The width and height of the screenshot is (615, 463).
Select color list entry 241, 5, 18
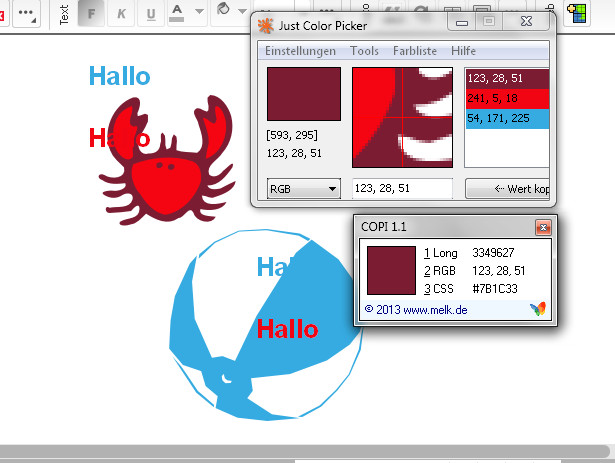click(x=507, y=98)
